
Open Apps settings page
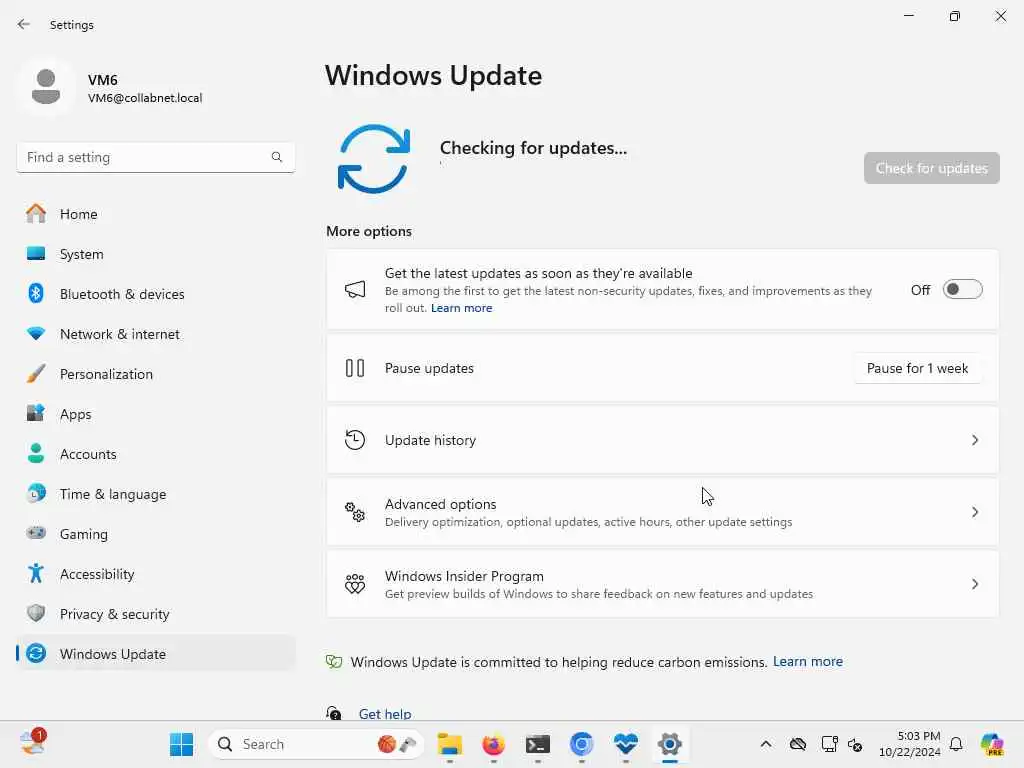[155, 413]
